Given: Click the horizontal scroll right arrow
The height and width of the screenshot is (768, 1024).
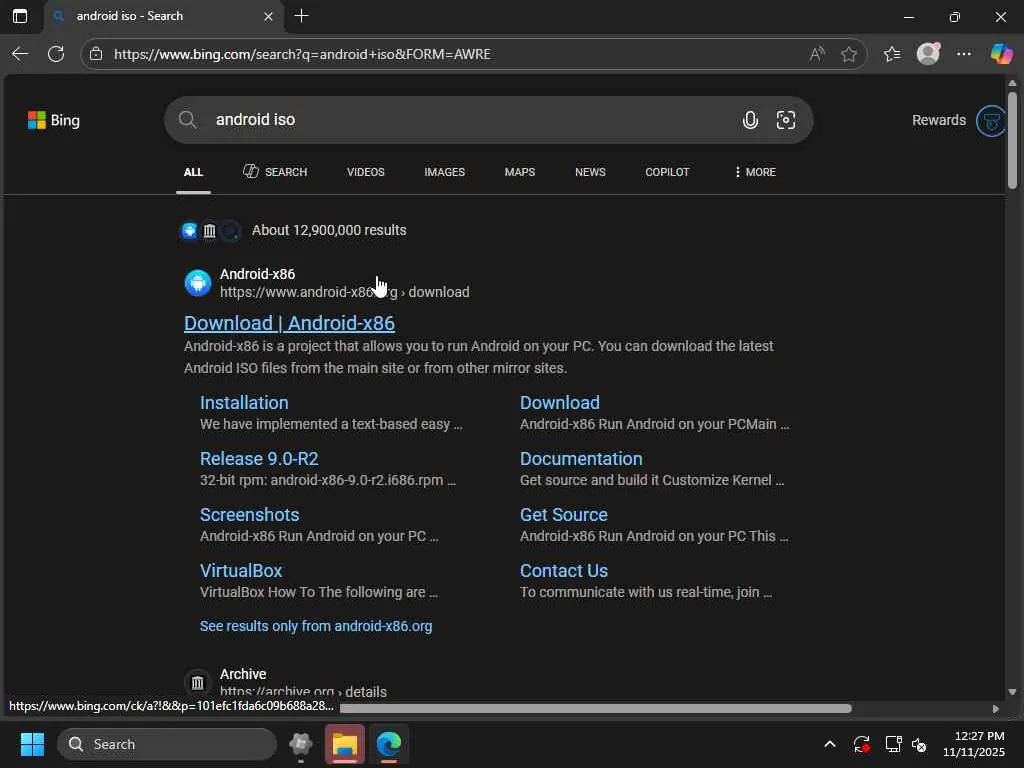Looking at the screenshot, I should 995,709.
